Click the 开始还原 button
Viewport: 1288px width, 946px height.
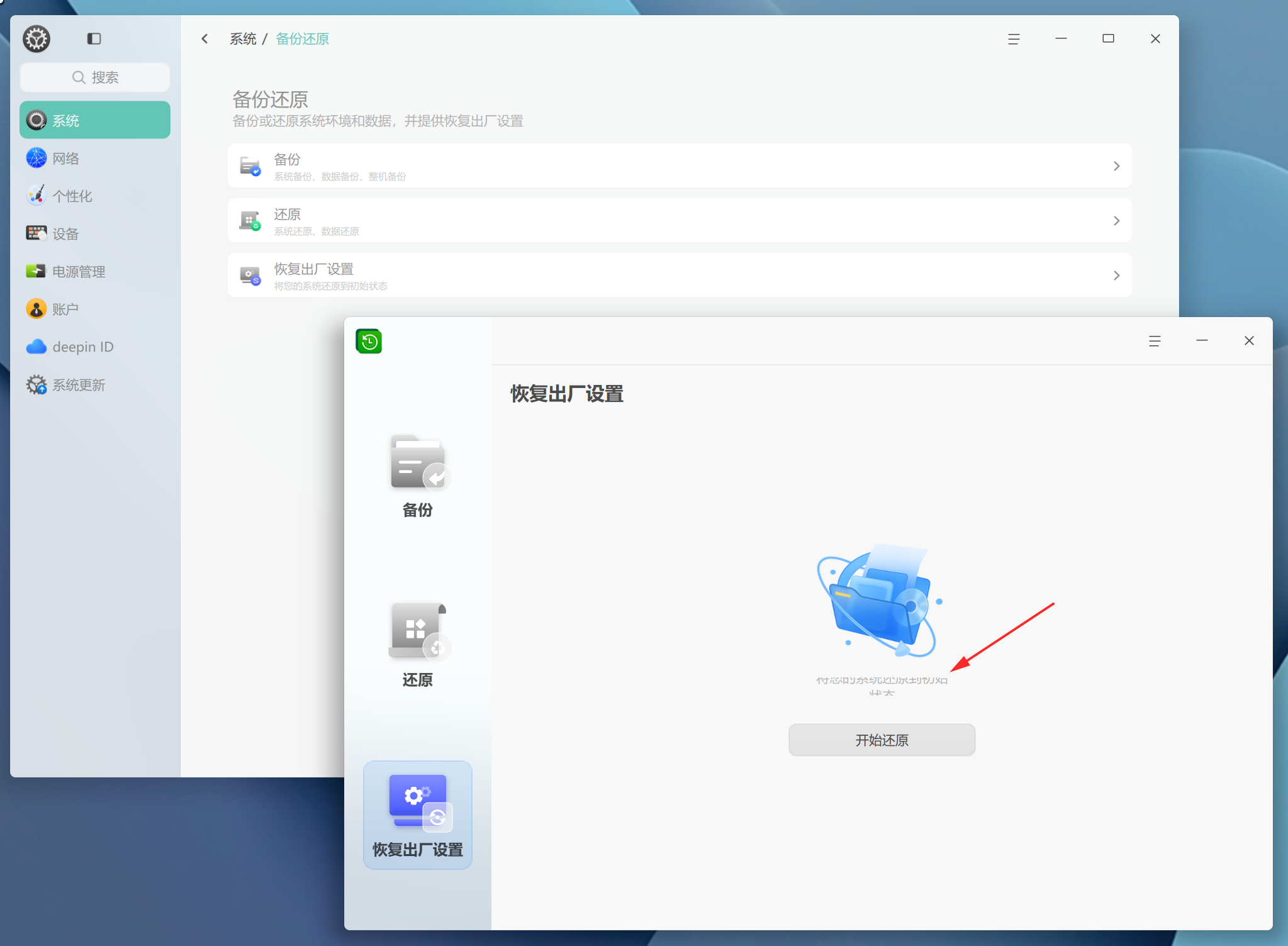click(x=882, y=740)
